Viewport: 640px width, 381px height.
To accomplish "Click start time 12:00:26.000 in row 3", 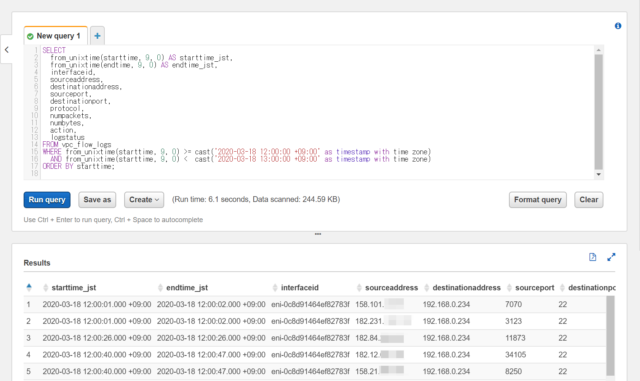I will click(97, 338).
